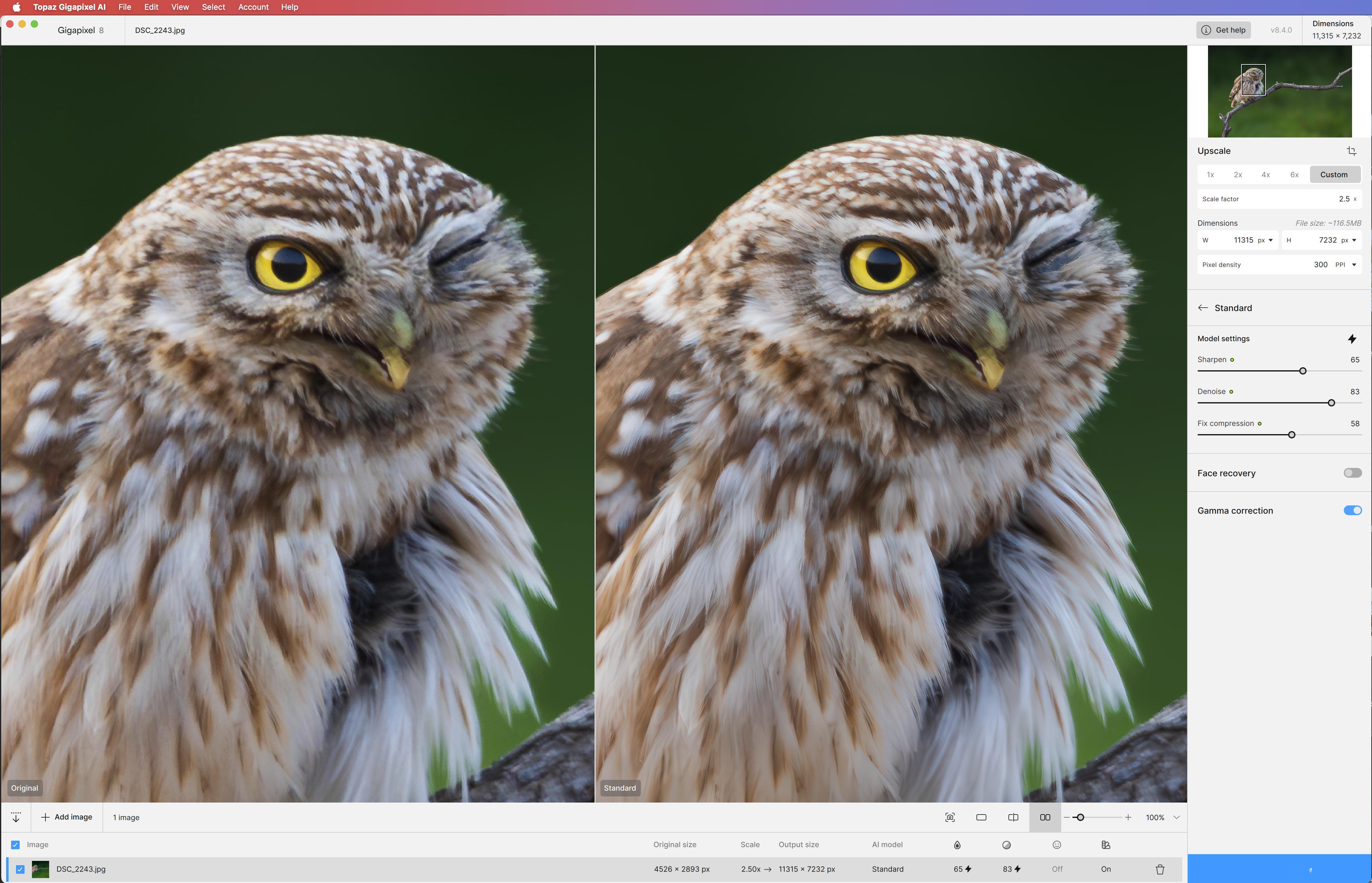Click the face recovery smiley column icon
1372x883 pixels.
[x=1057, y=845]
